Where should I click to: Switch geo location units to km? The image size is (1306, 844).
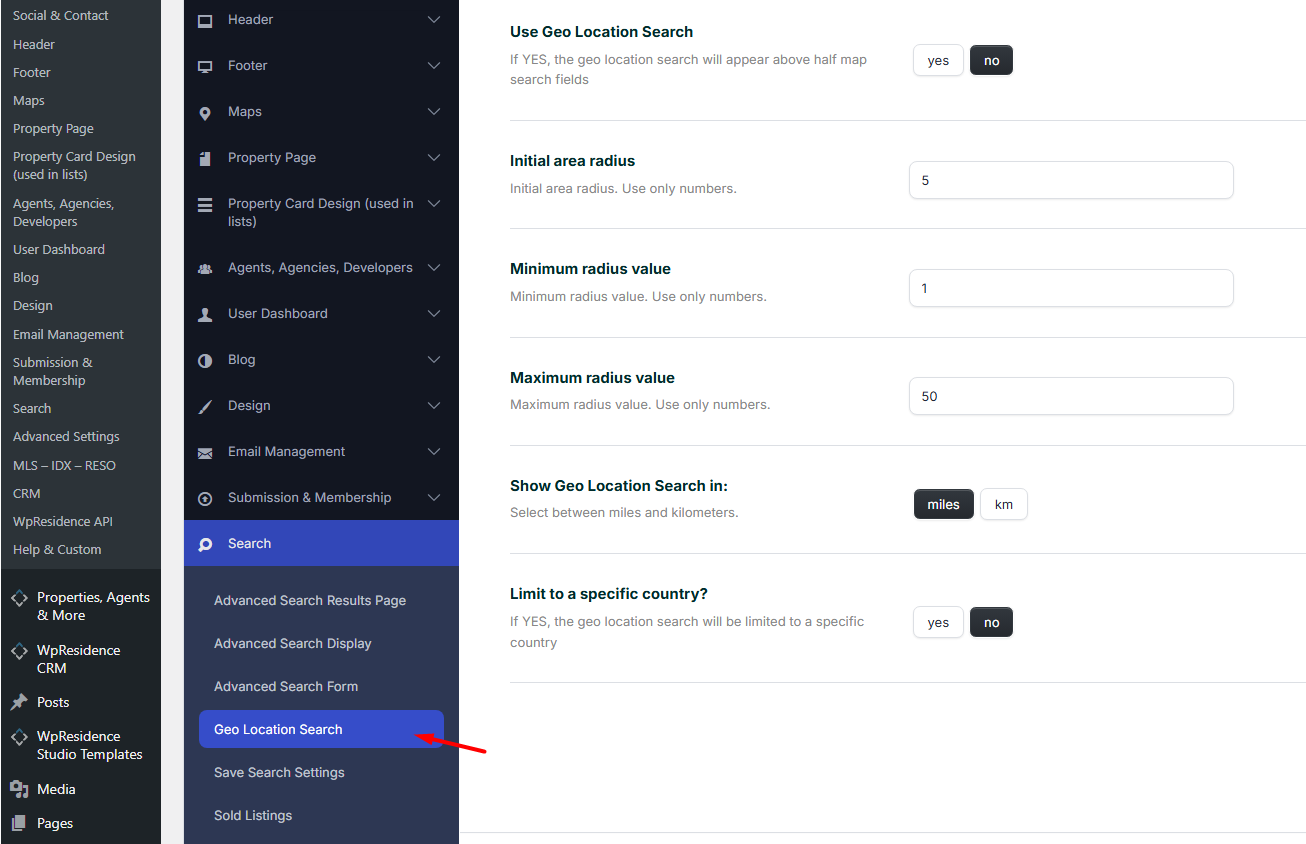tap(1003, 505)
